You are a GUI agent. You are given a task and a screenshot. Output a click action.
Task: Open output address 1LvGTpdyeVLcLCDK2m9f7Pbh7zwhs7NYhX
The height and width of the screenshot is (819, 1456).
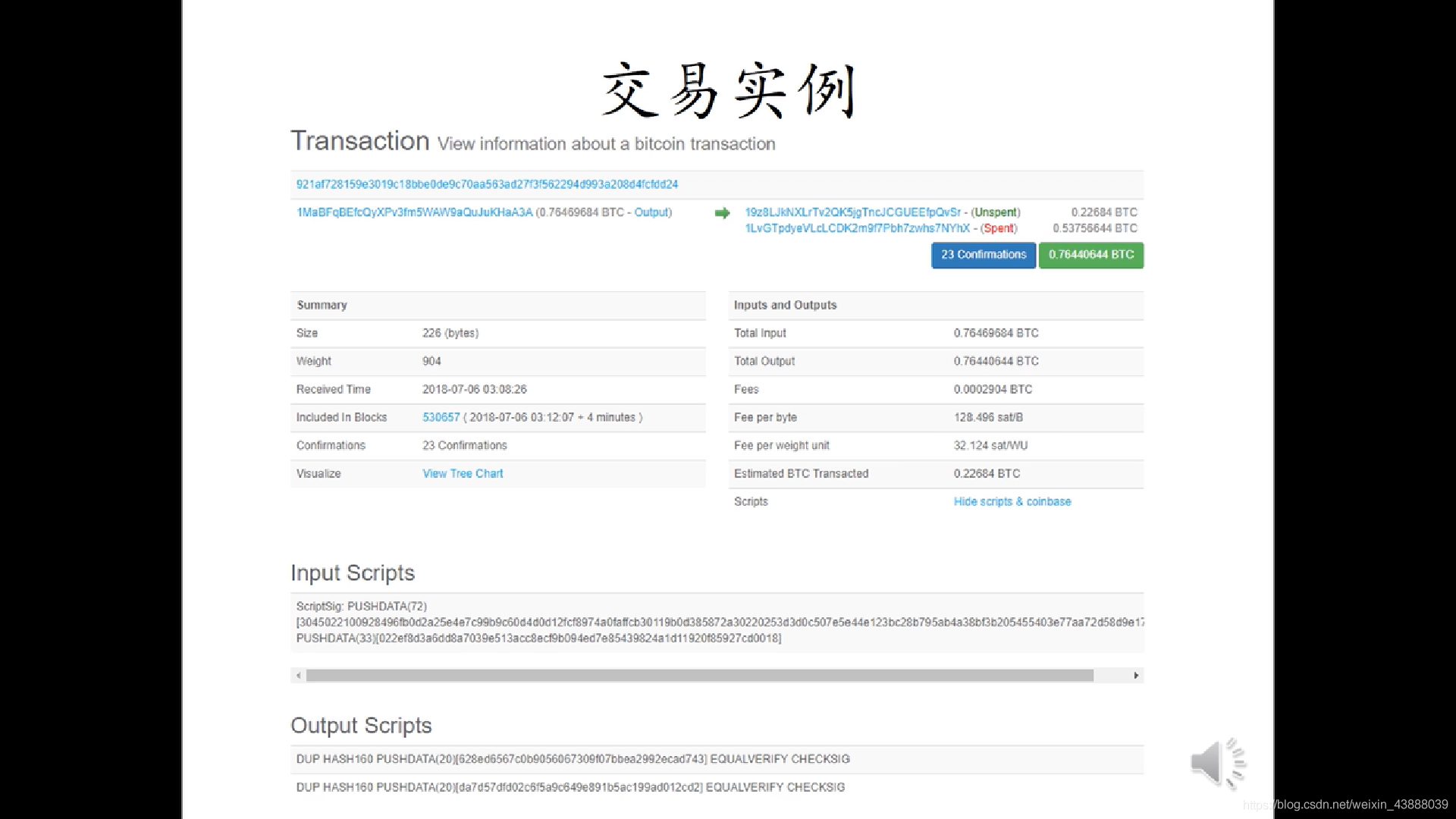tap(857, 228)
